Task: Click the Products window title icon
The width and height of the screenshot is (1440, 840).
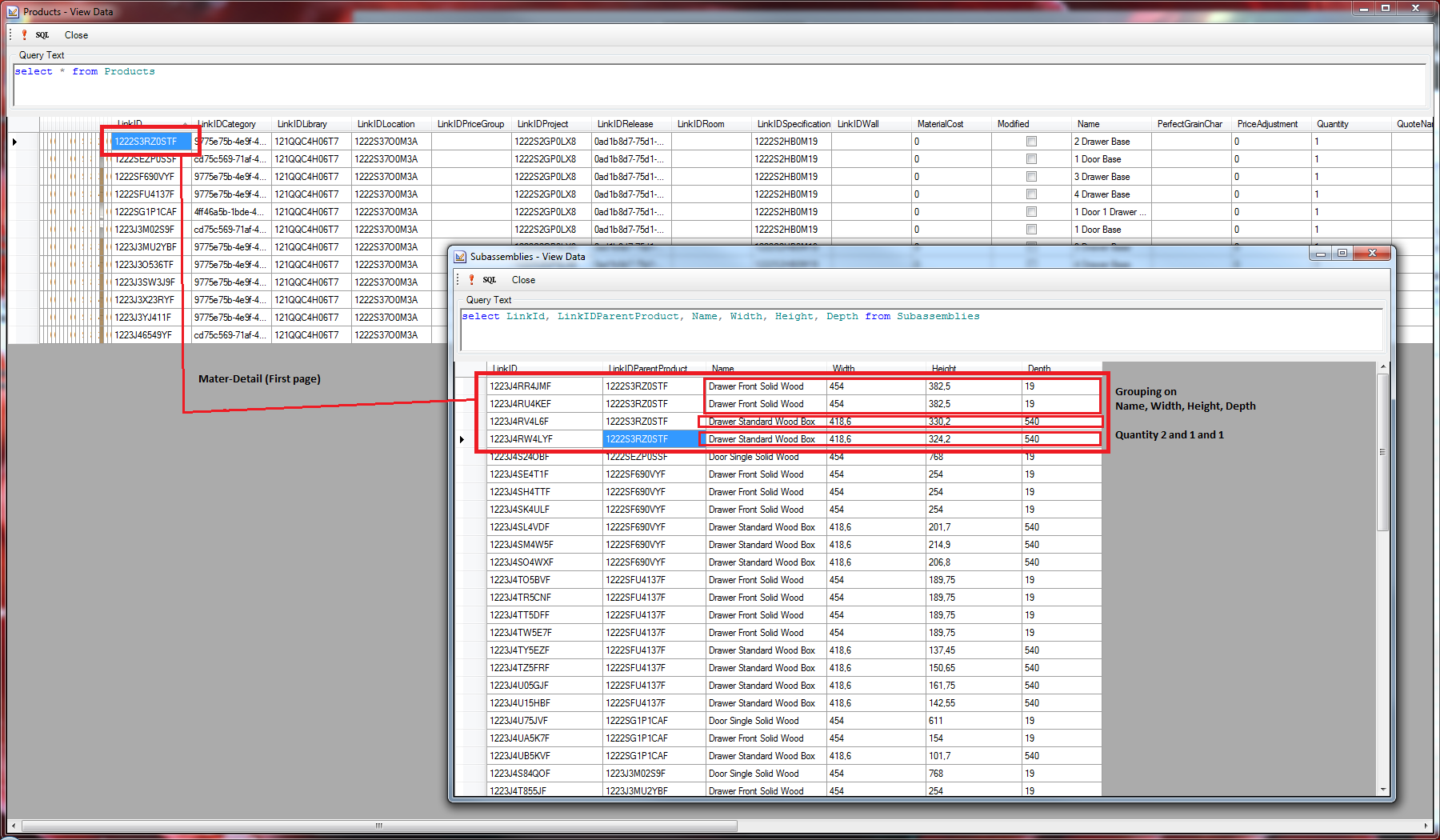Action: click(x=13, y=11)
